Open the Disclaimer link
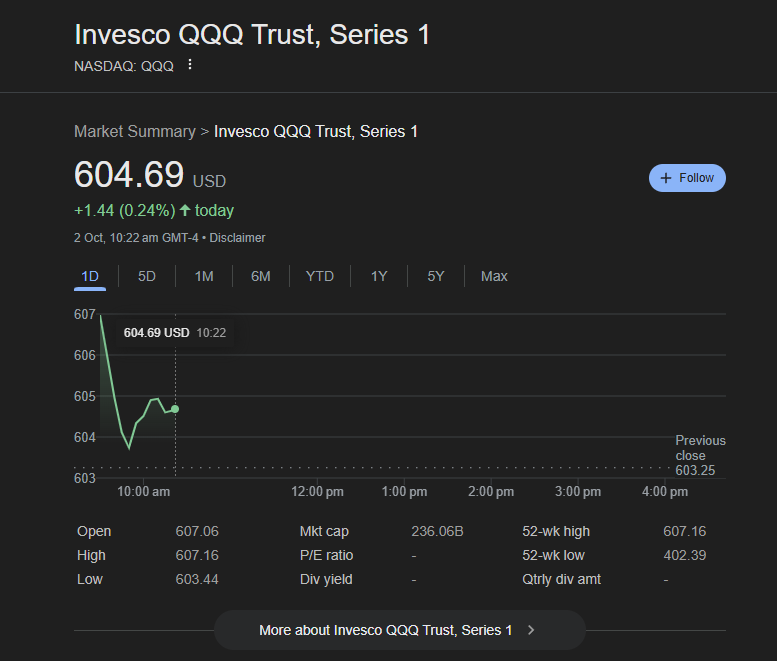This screenshot has height=661, width=777. point(237,238)
